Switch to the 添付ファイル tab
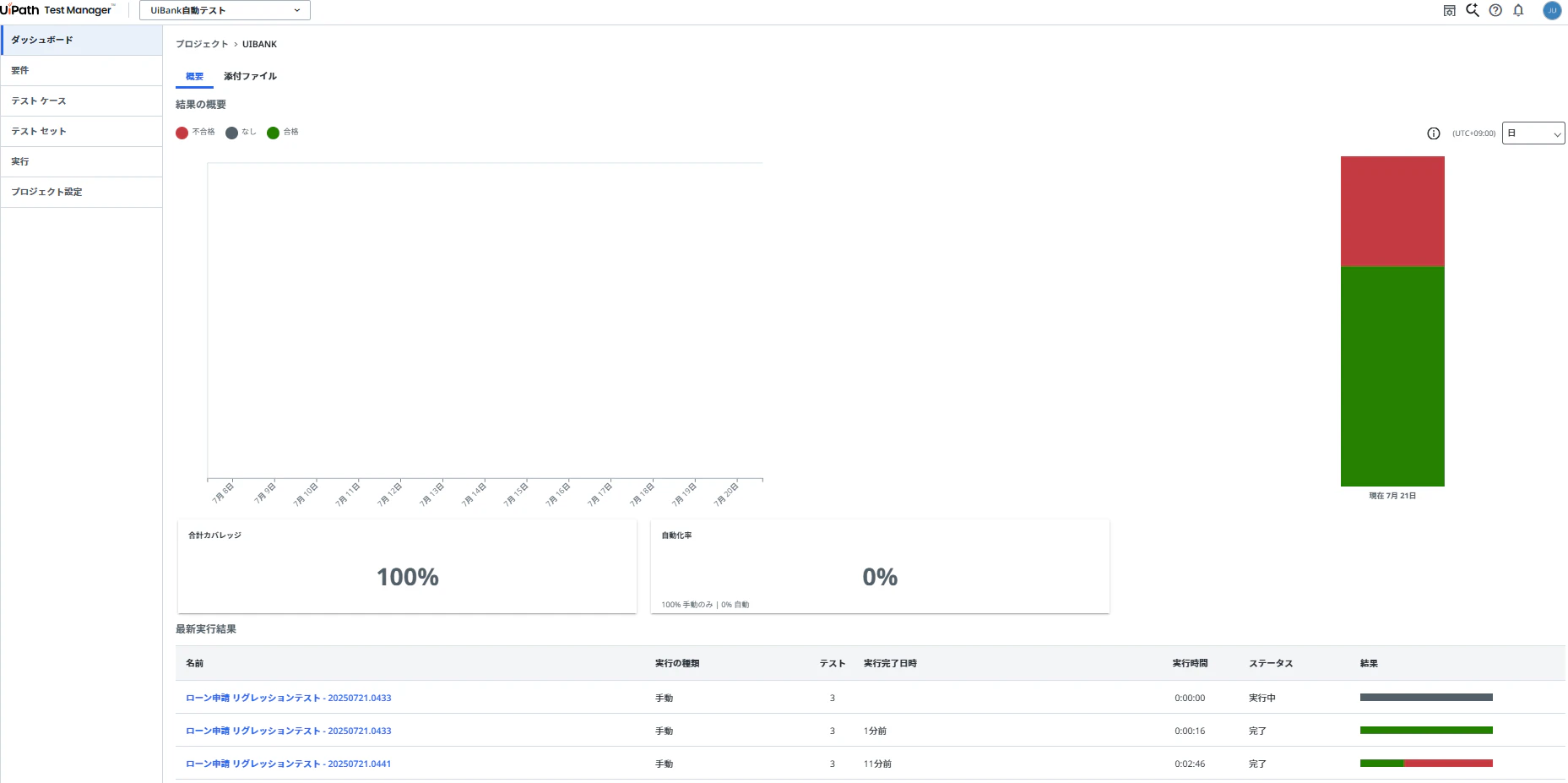Image resolution: width=1568 pixels, height=783 pixels. point(250,76)
